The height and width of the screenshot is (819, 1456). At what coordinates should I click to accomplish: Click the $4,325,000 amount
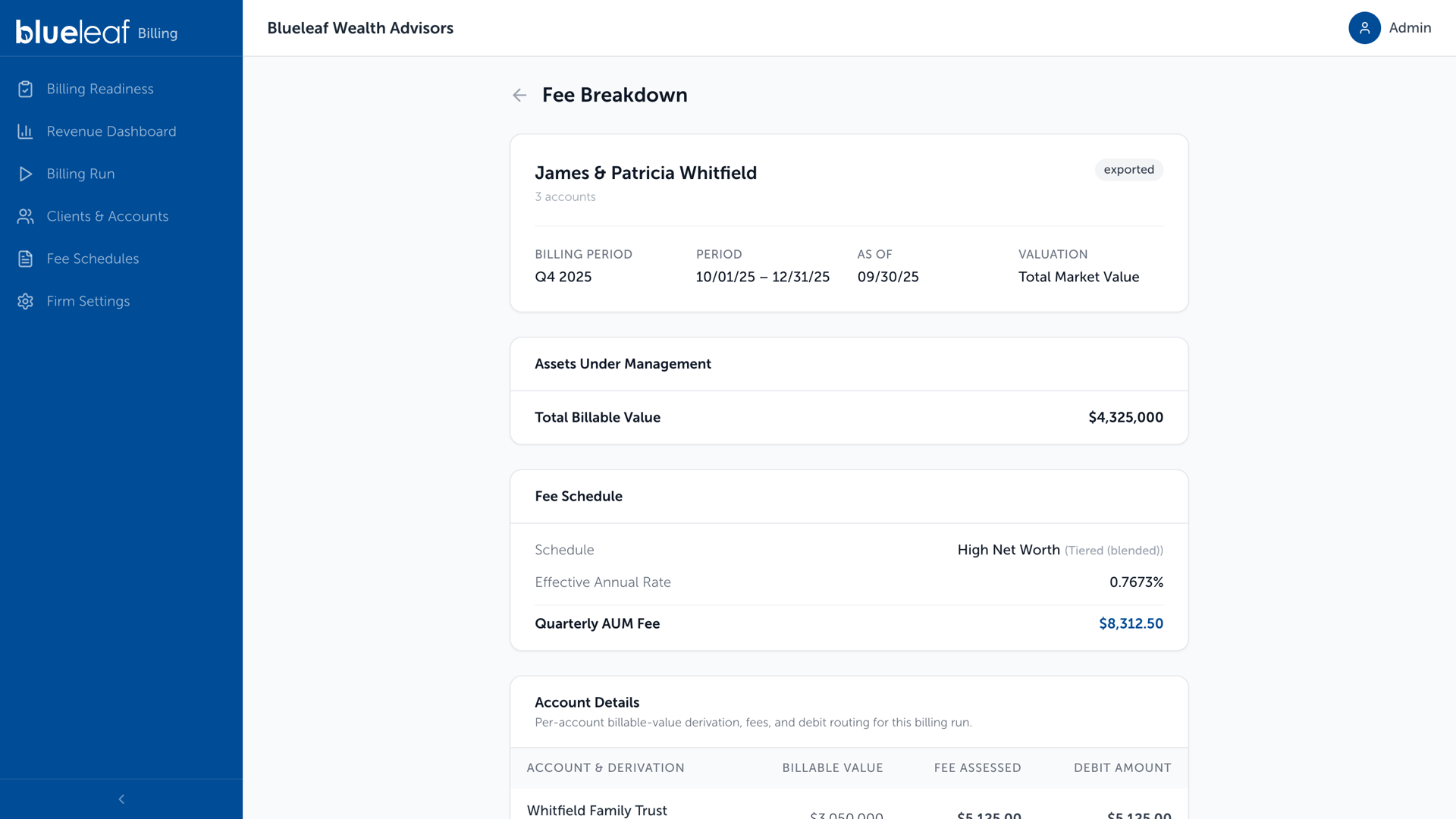click(x=1125, y=417)
